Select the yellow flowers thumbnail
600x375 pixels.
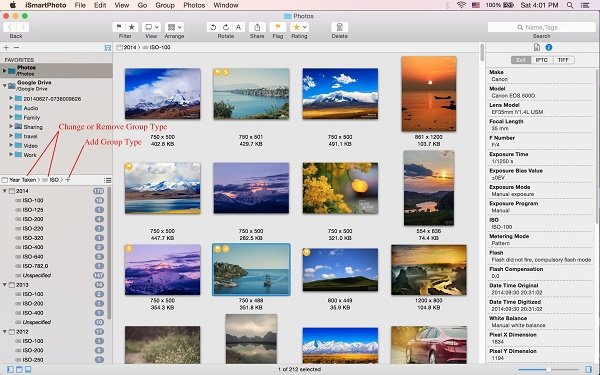point(340,188)
